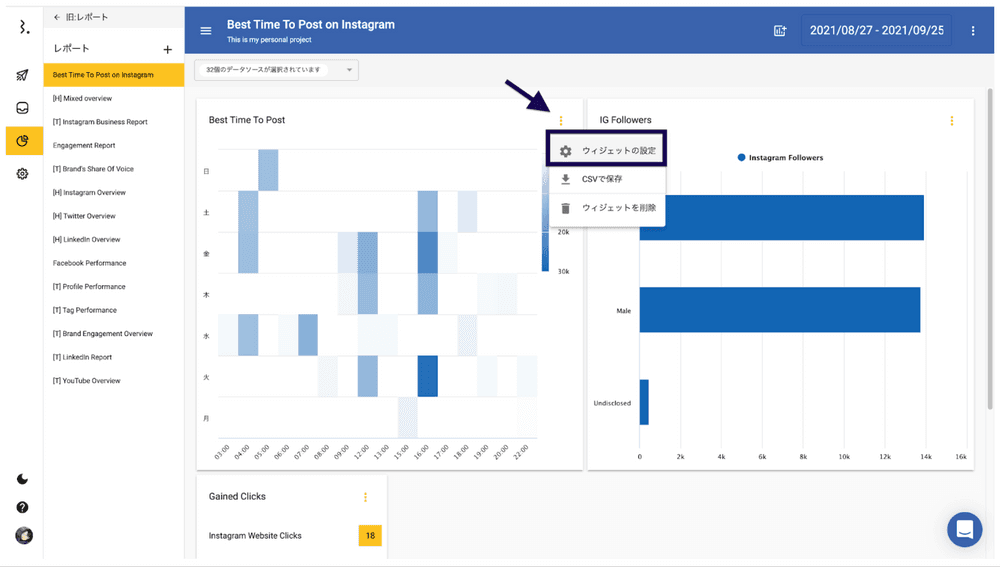
Task: Choose CSVで保存 from the widget menu
Action: (x=602, y=180)
